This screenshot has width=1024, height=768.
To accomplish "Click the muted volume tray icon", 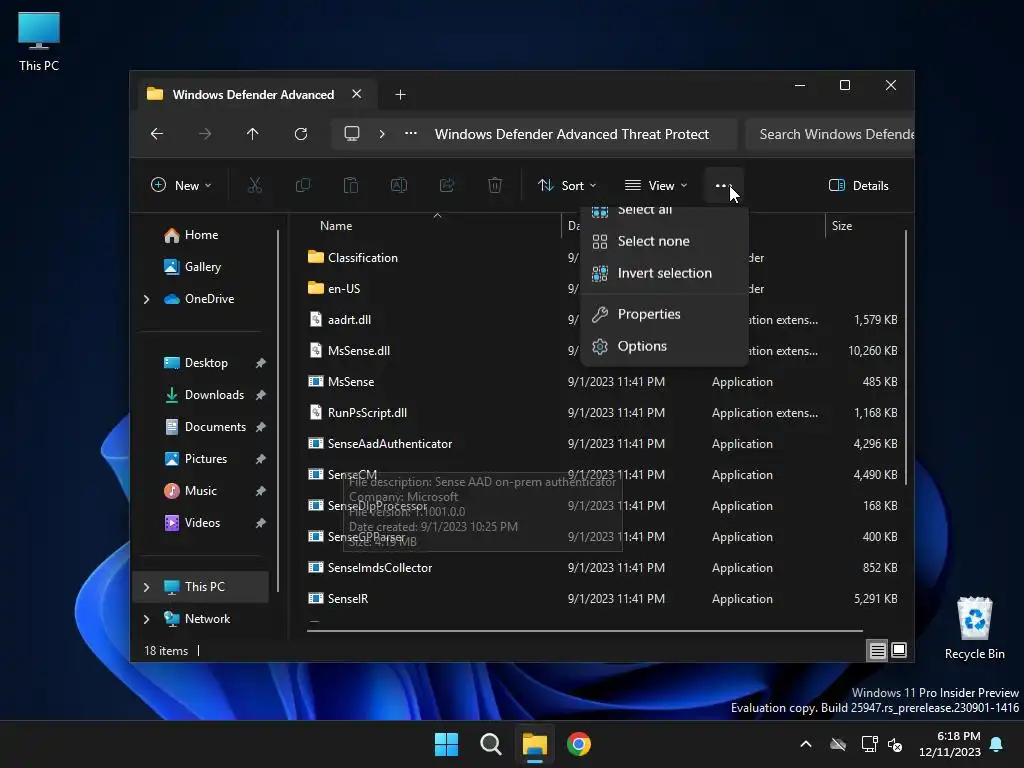I will tap(895, 744).
